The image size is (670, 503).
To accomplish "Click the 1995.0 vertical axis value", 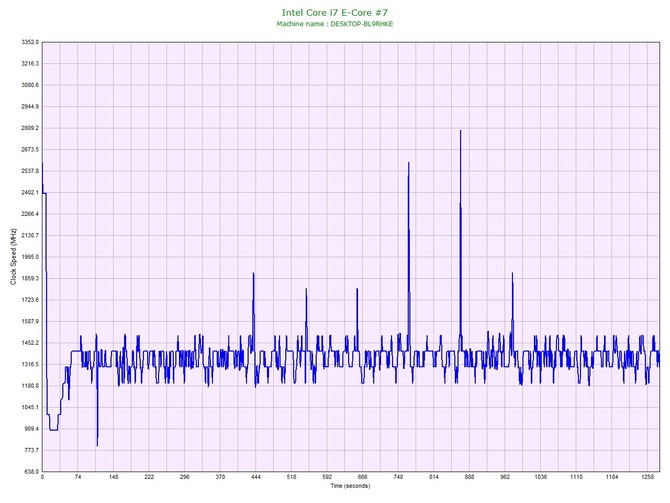I will (30, 257).
